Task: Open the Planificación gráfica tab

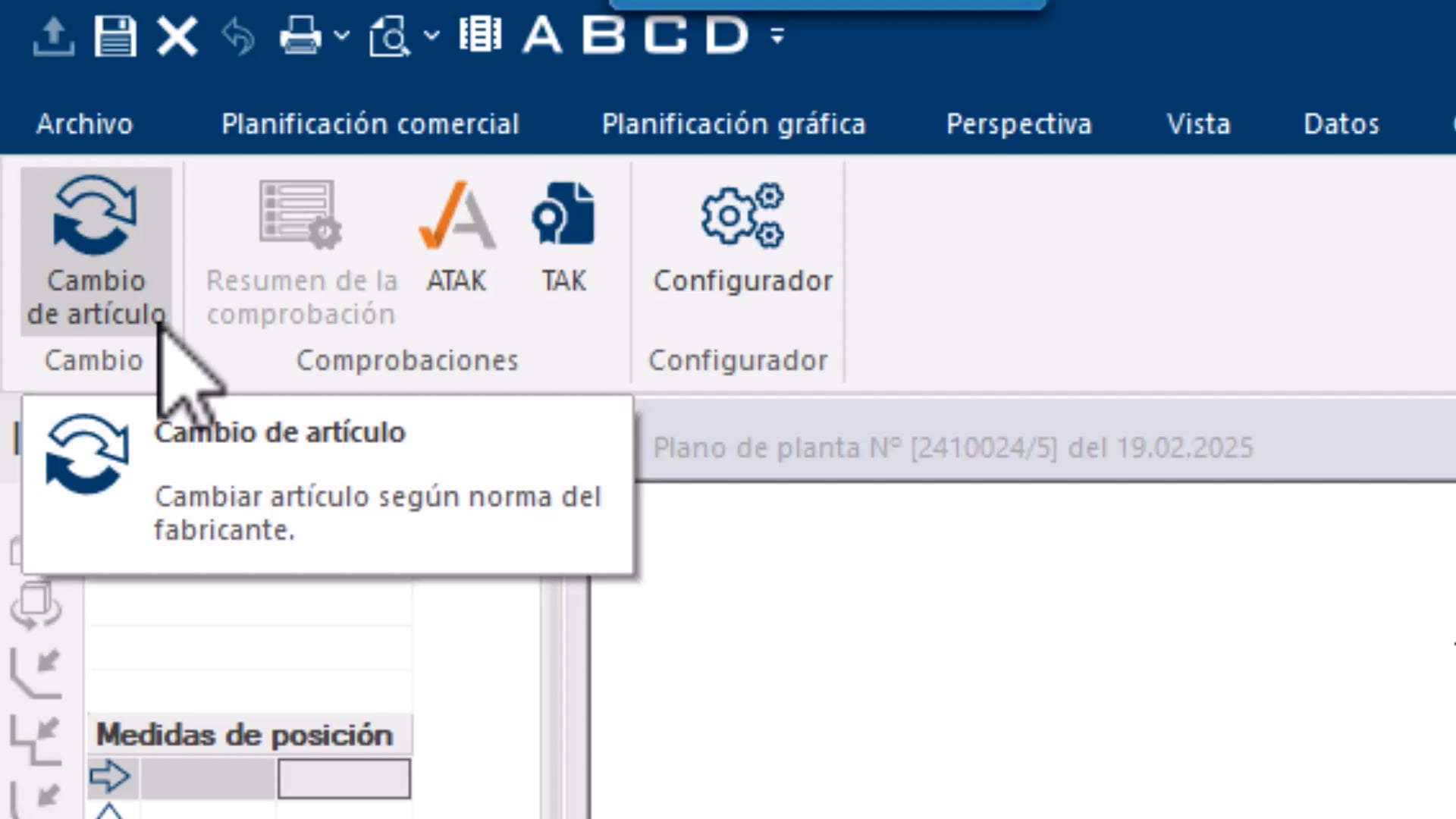Action: [733, 124]
